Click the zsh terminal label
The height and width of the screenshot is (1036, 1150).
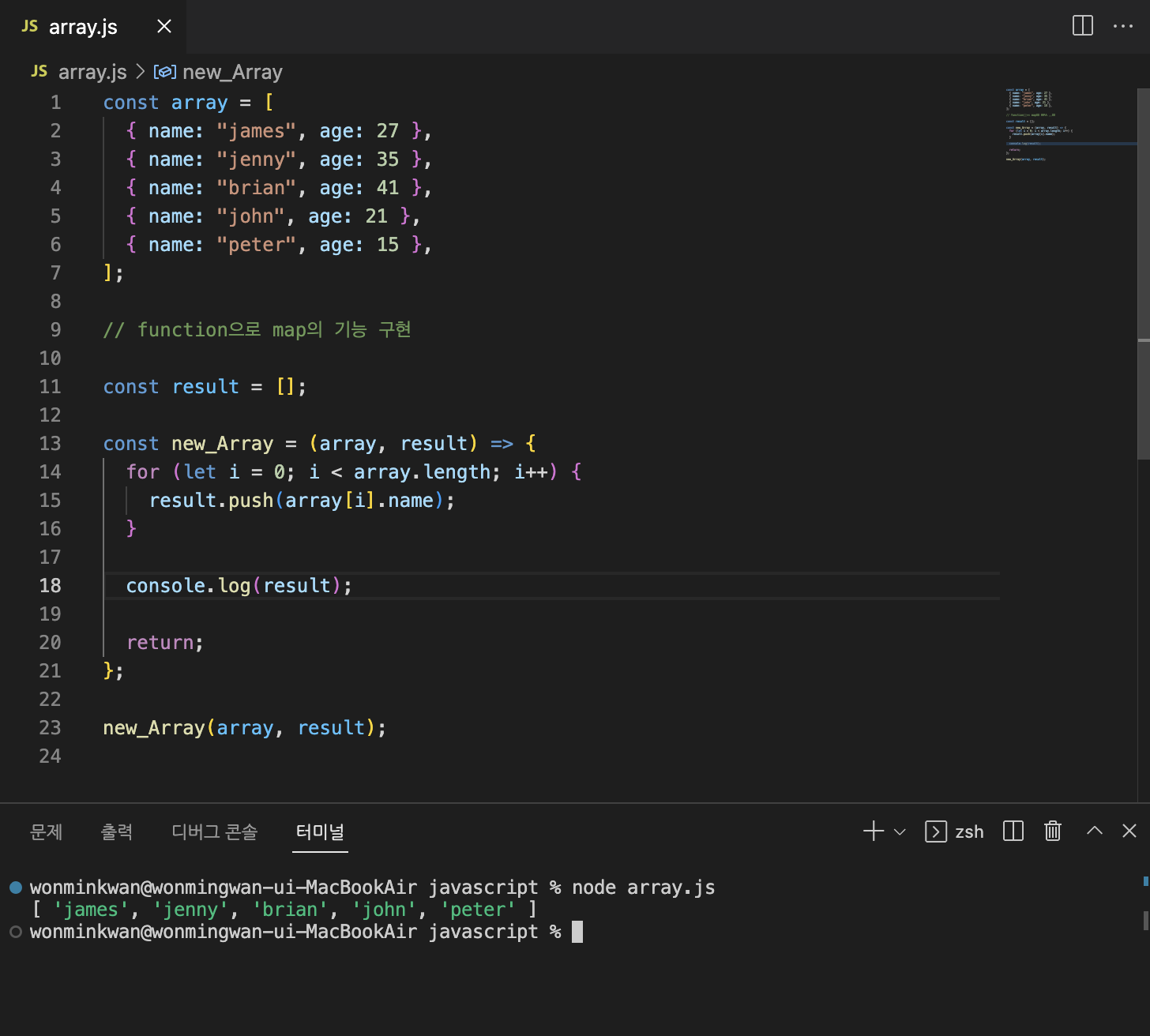pos(969,831)
